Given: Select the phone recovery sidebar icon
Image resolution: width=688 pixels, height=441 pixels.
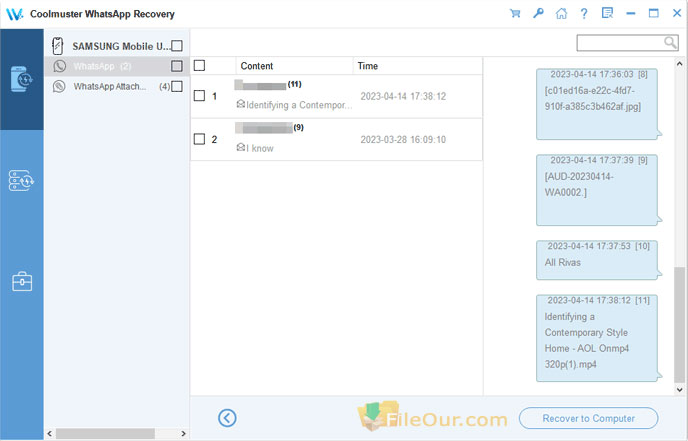Looking at the screenshot, I should point(22,79).
